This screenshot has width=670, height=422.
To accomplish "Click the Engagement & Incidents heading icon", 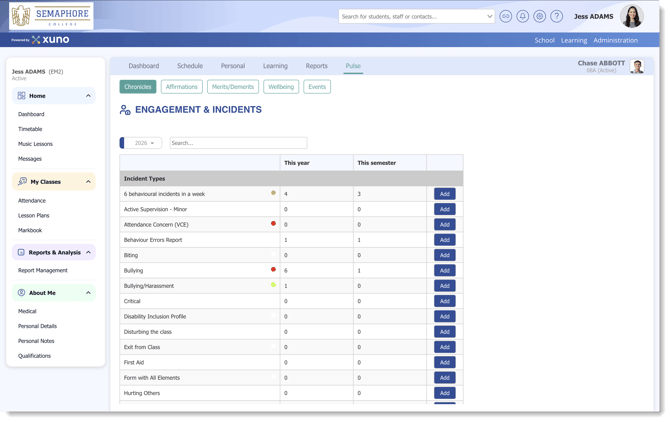I will coord(125,110).
